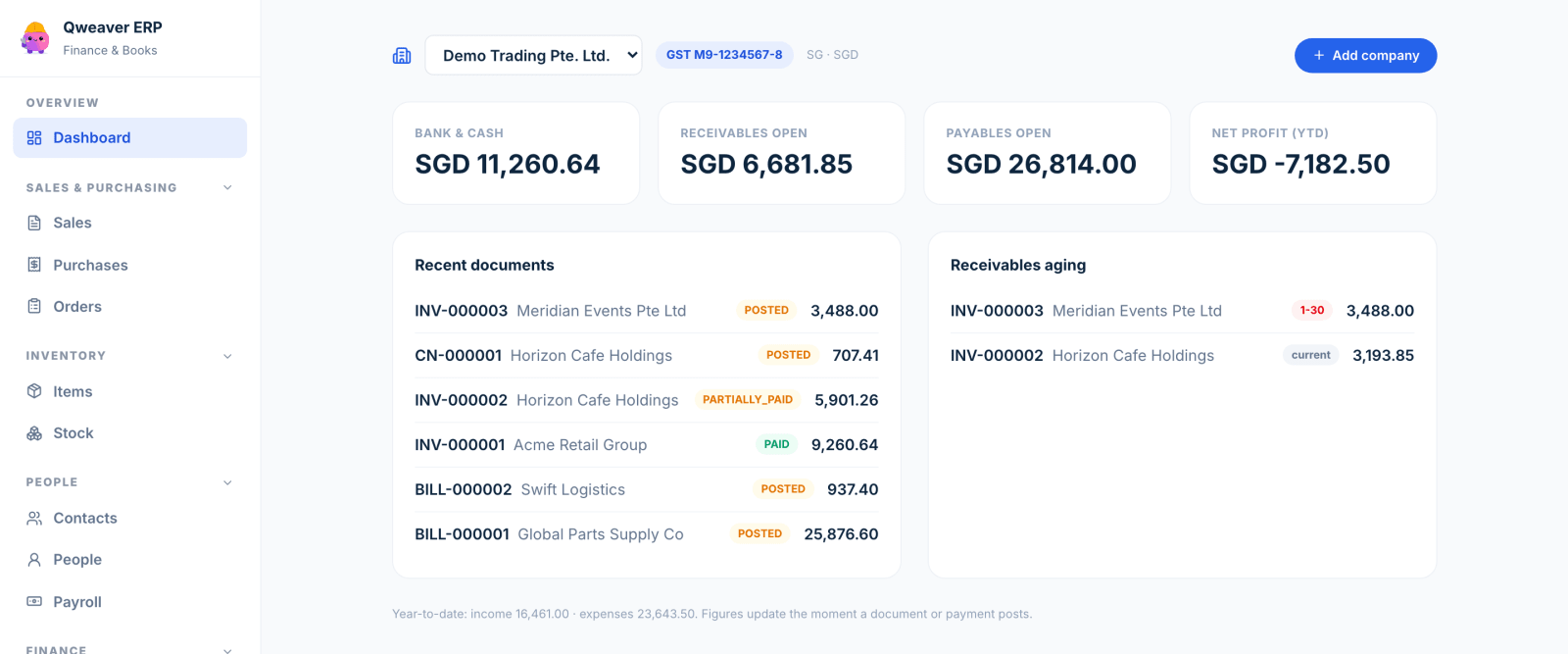Collapse the Sales & Purchasing section
The height and width of the screenshot is (654, 1568).
tap(227, 187)
